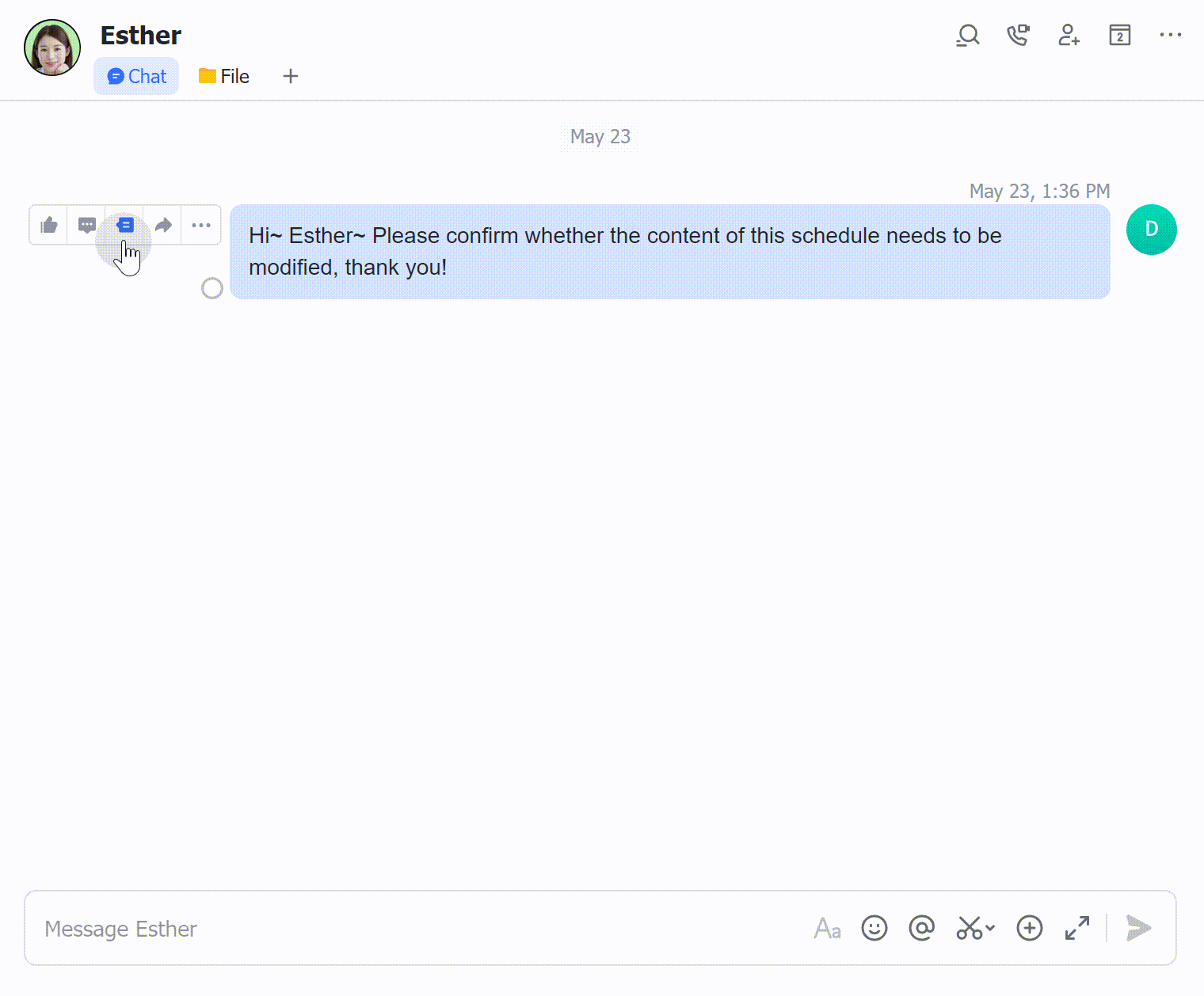
Task: Switch to the File tab
Action: pyautogui.click(x=223, y=76)
